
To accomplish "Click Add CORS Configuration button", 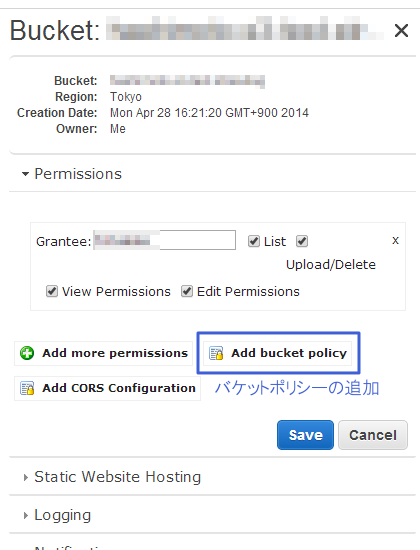I will point(107,388).
